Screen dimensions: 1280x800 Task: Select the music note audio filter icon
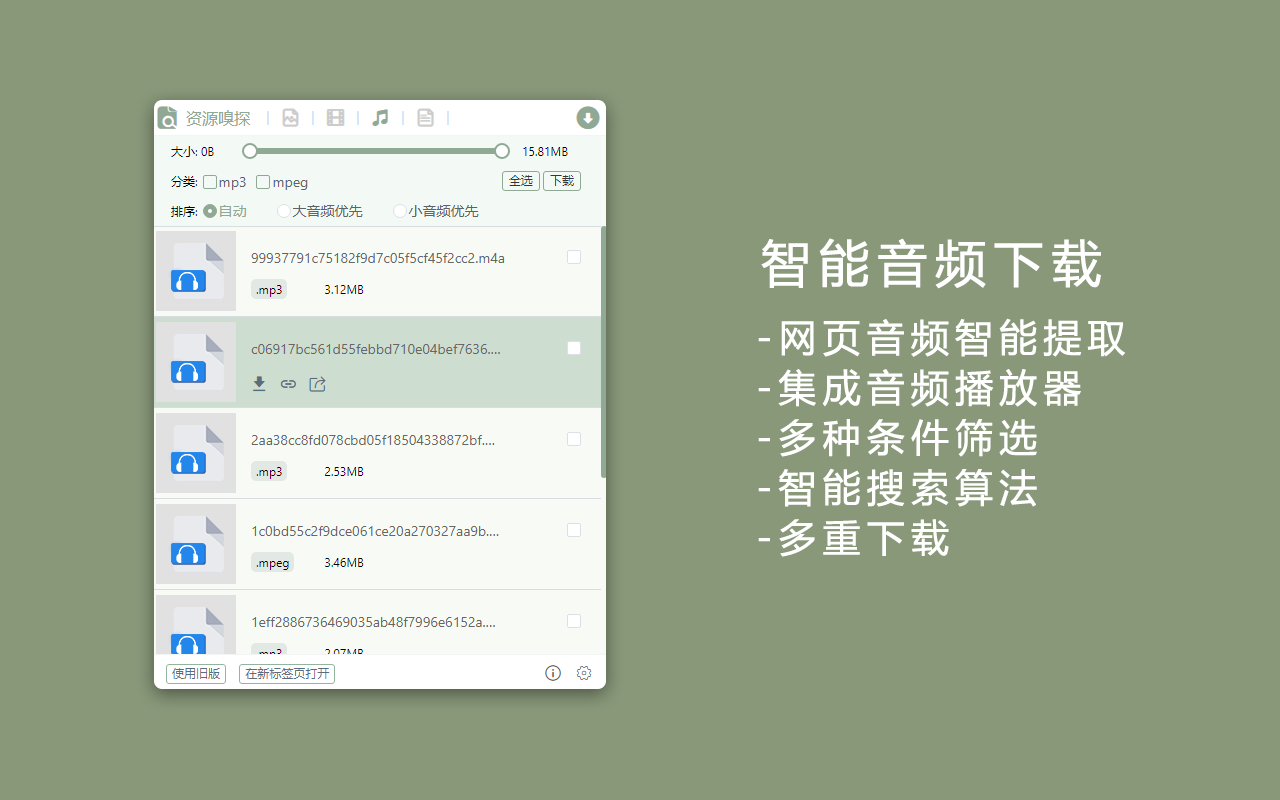coord(380,117)
